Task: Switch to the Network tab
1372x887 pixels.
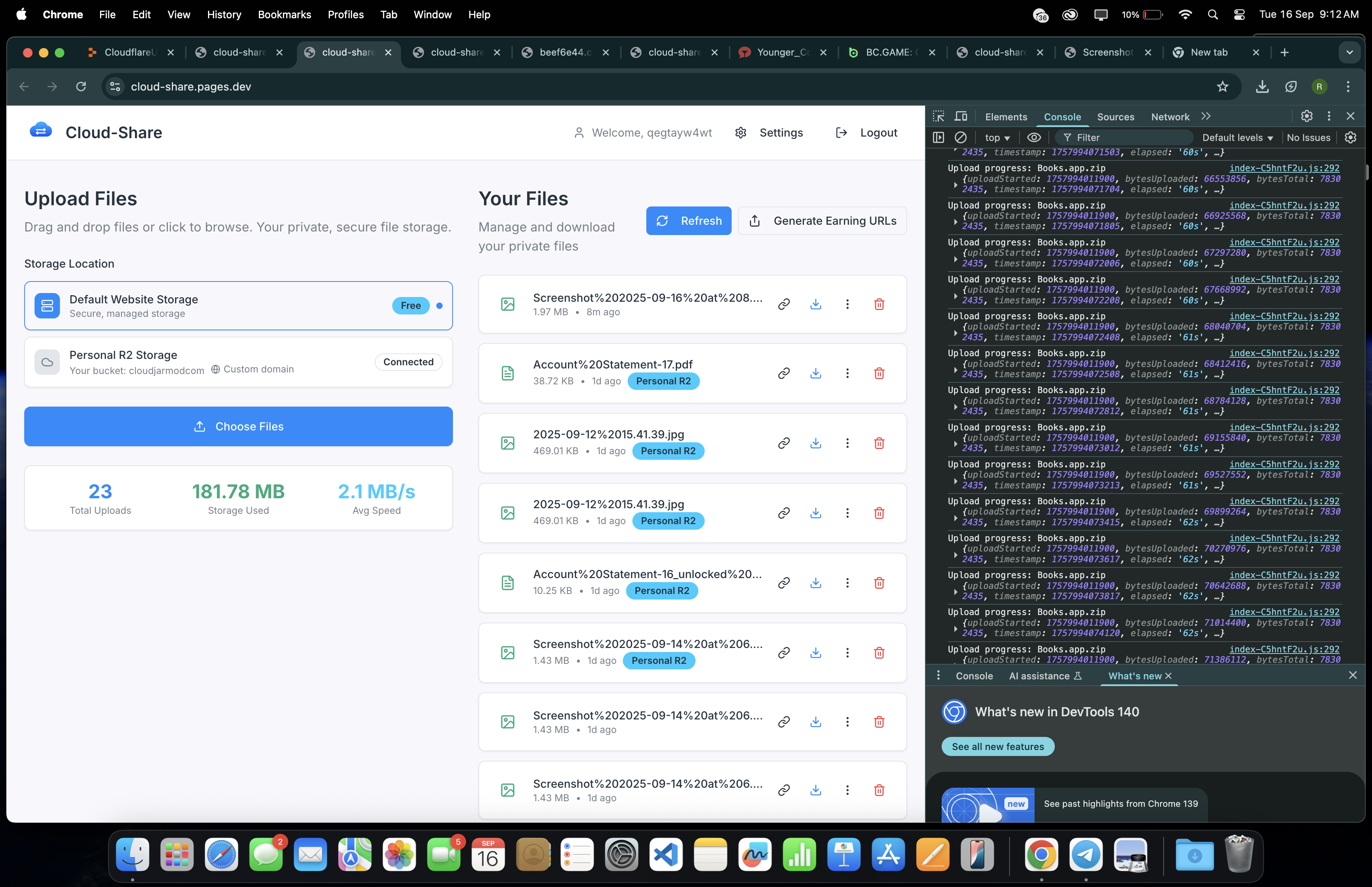Action: [x=1170, y=117]
